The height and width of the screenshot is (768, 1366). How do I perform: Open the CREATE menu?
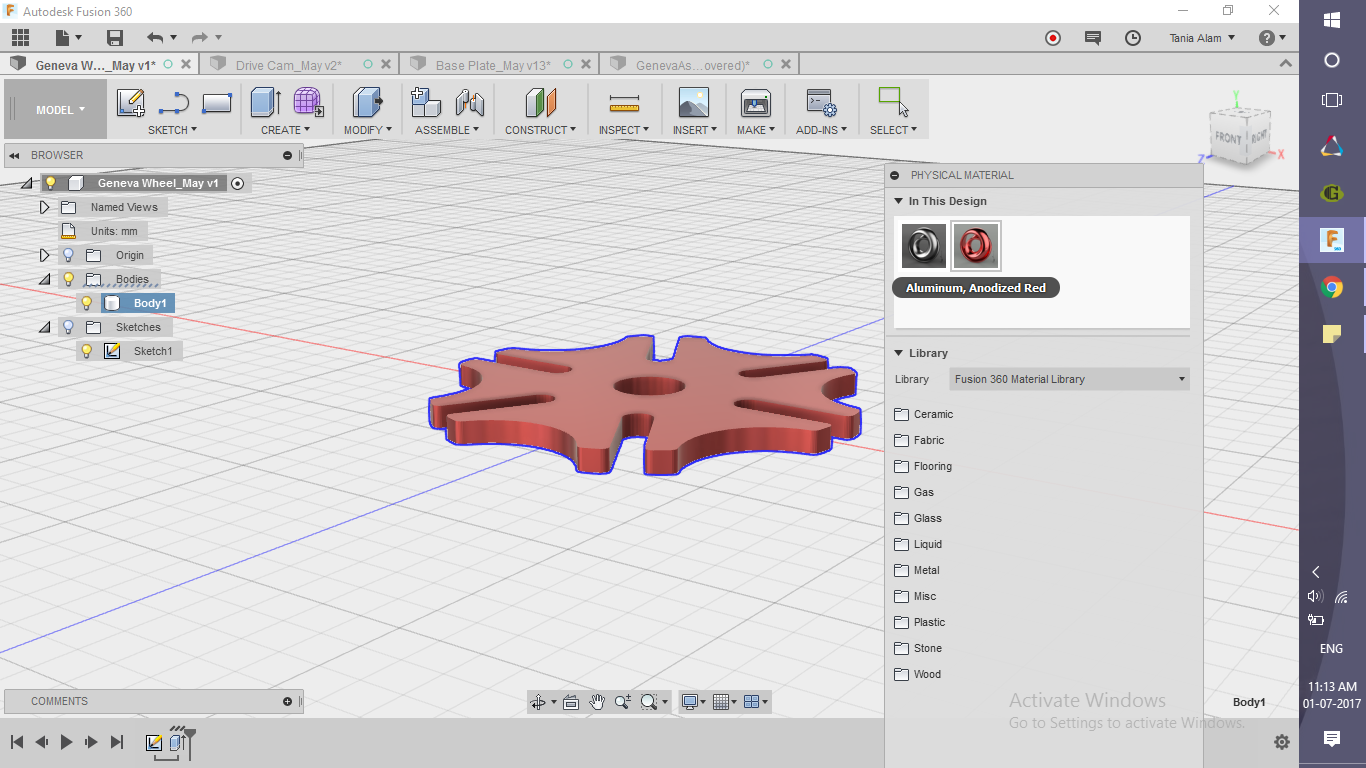pyautogui.click(x=286, y=130)
